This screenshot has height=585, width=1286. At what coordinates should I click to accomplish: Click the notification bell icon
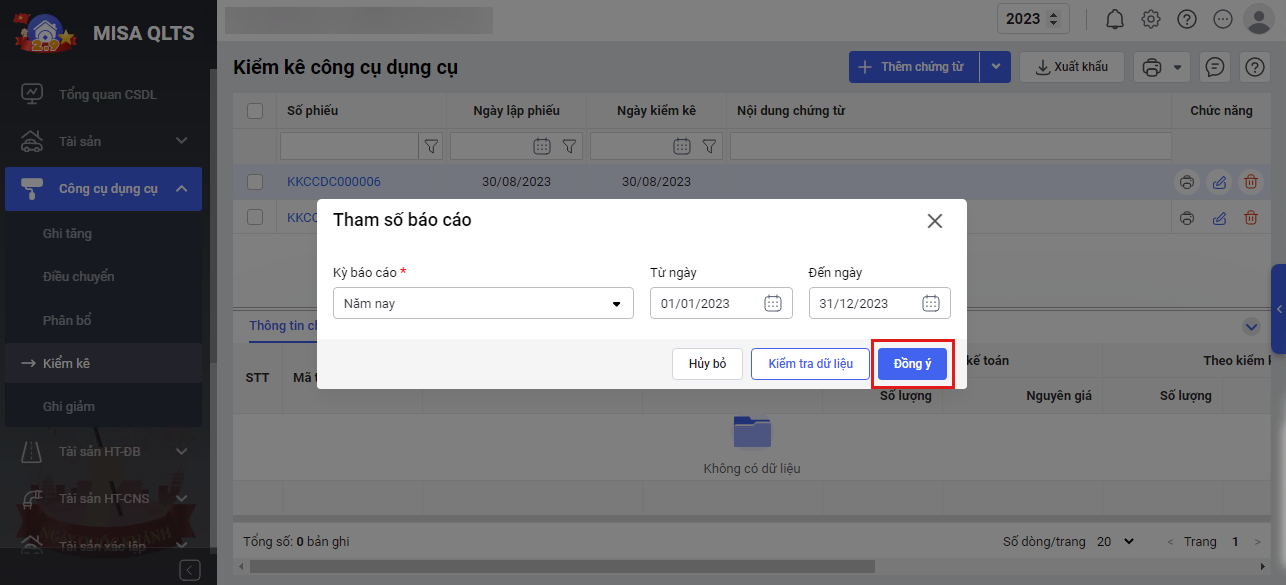point(1115,19)
